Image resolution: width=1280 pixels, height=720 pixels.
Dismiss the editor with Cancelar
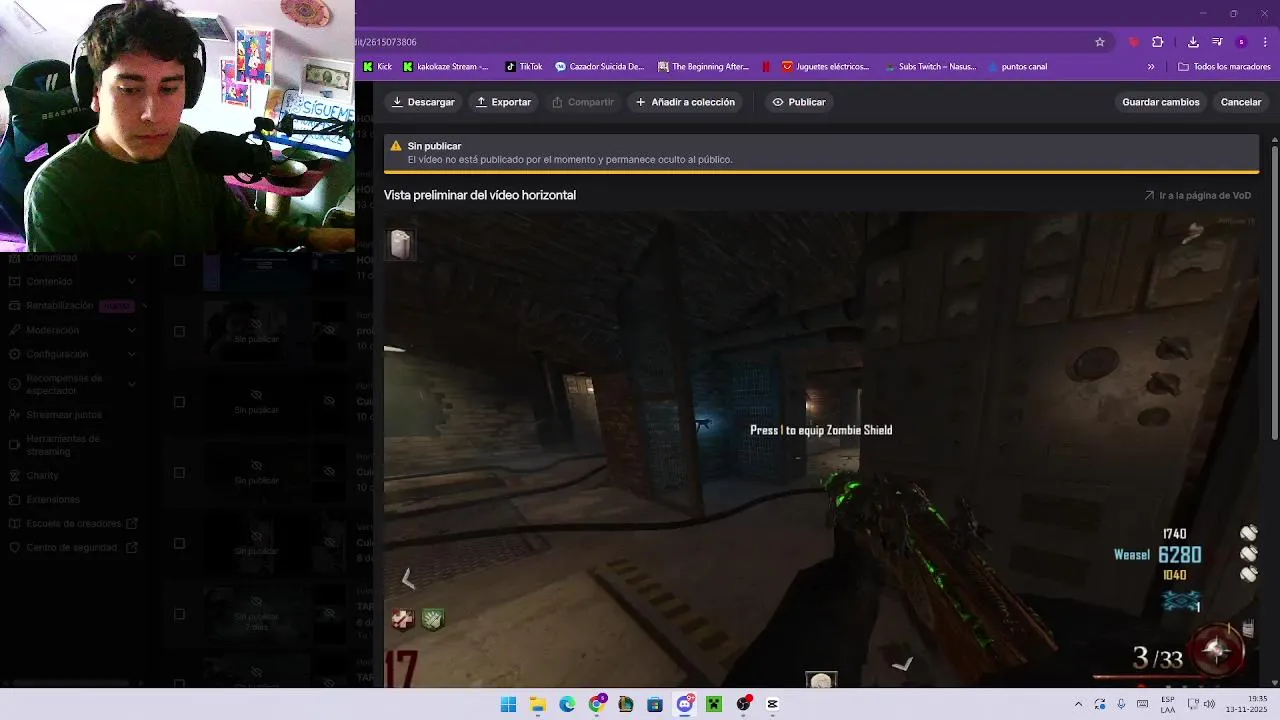click(1241, 102)
